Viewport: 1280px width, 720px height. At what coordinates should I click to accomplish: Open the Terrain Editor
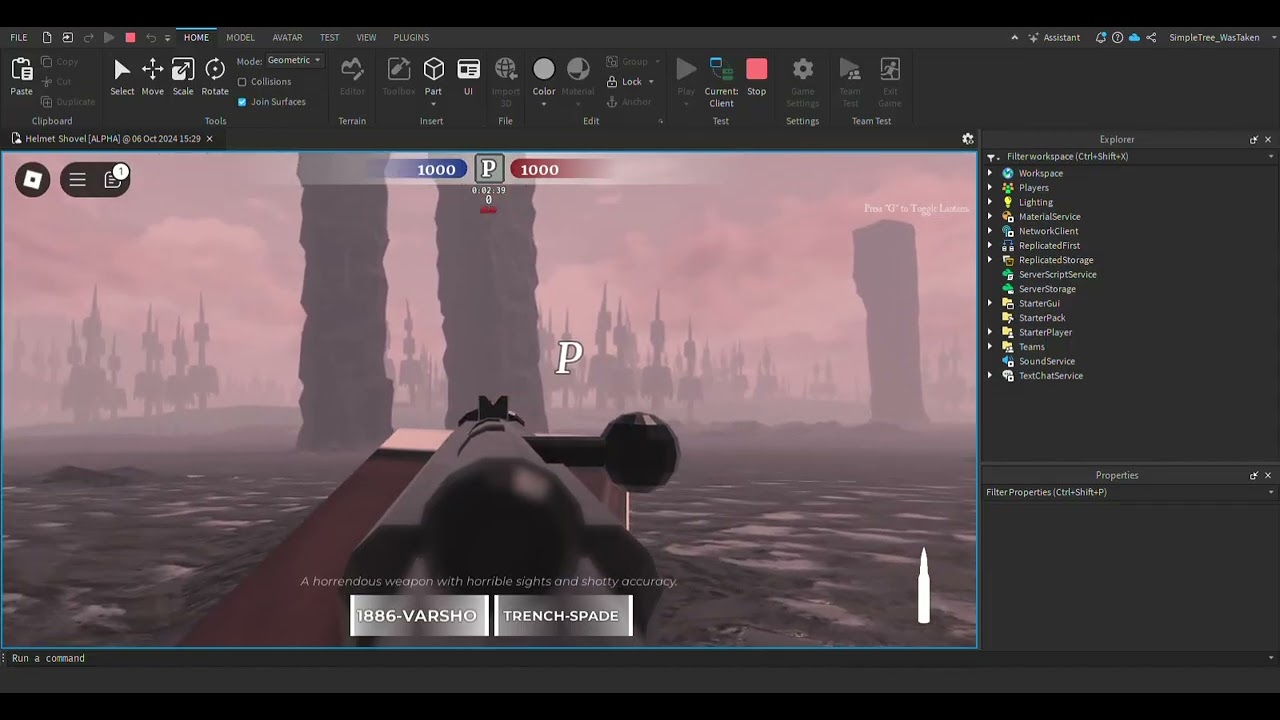352,75
